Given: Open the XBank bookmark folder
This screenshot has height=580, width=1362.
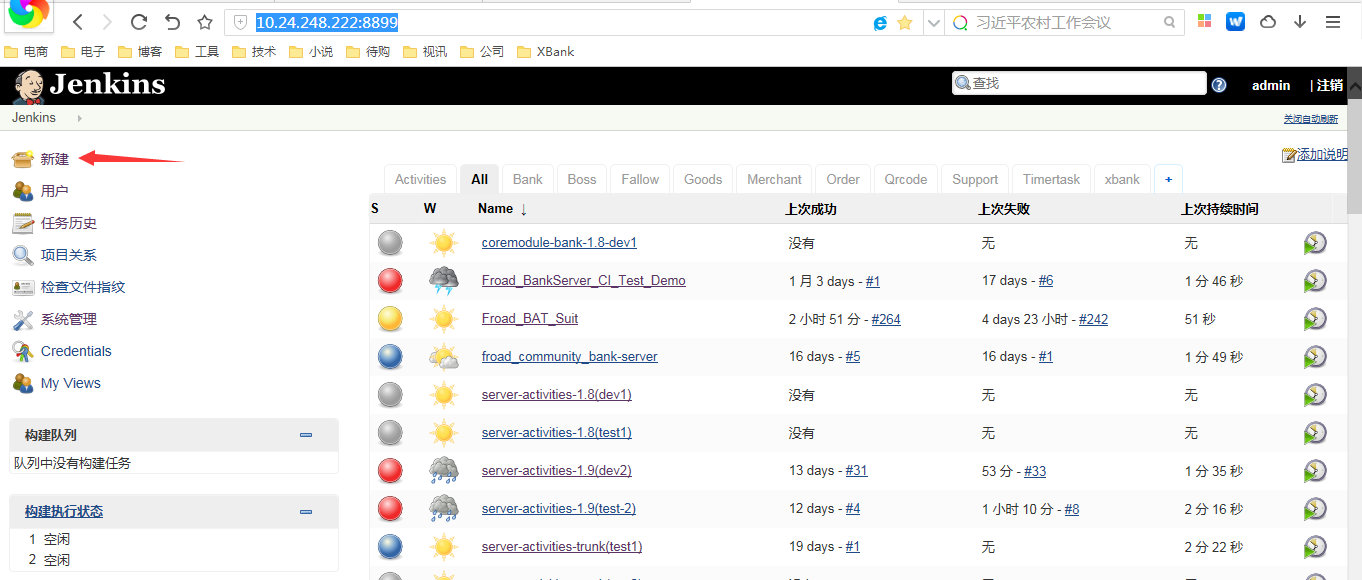Looking at the screenshot, I should [546, 51].
